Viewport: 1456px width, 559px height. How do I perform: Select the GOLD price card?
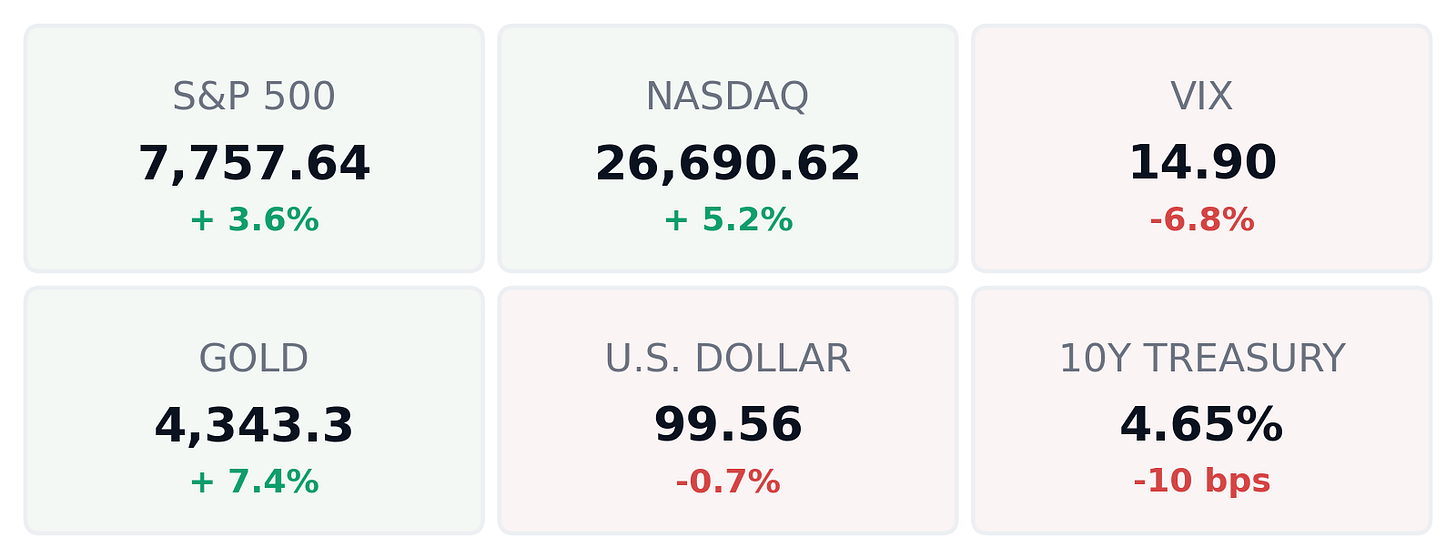click(x=254, y=410)
